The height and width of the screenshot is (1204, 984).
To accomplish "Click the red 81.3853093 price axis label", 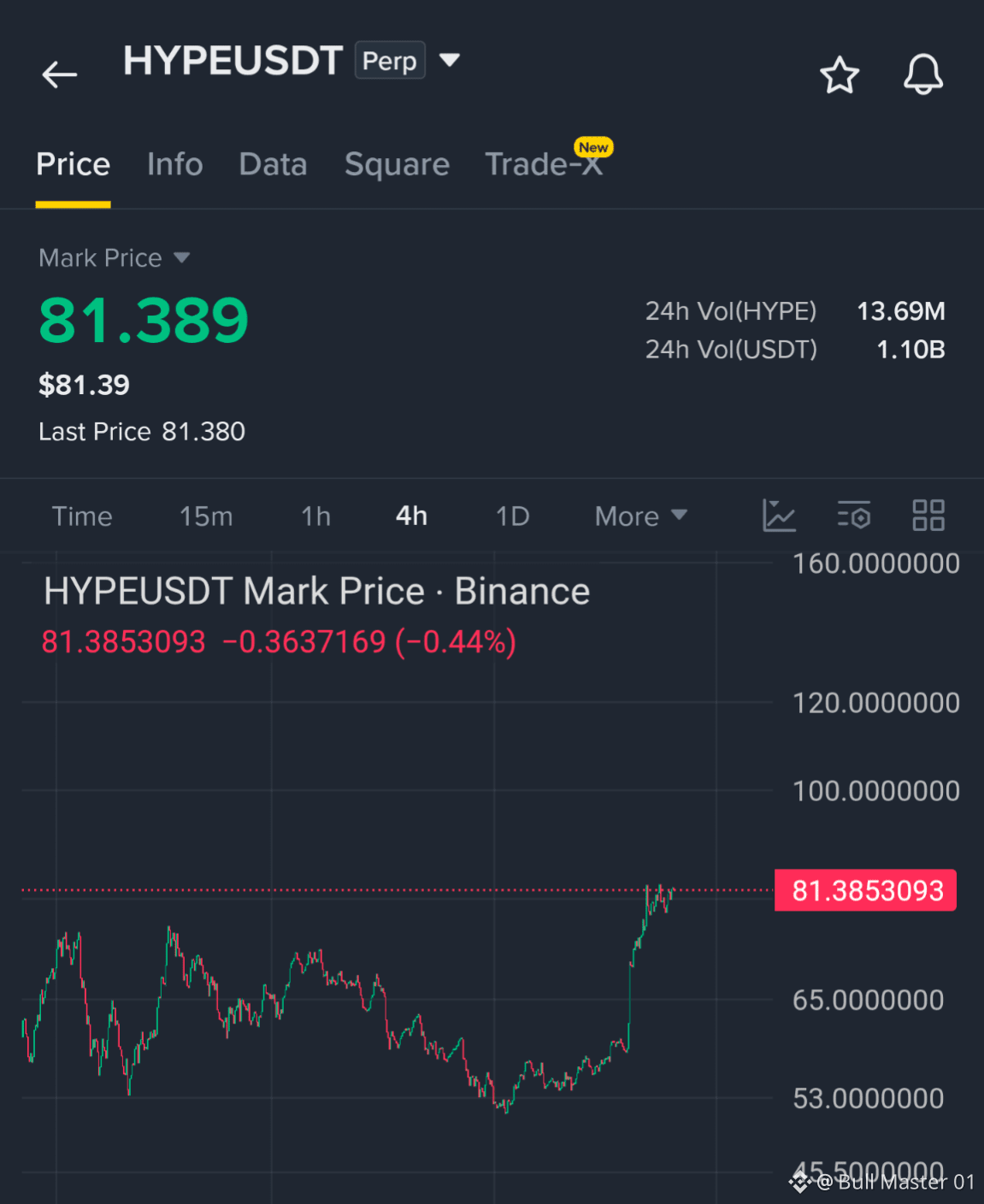I will coord(866,891).
